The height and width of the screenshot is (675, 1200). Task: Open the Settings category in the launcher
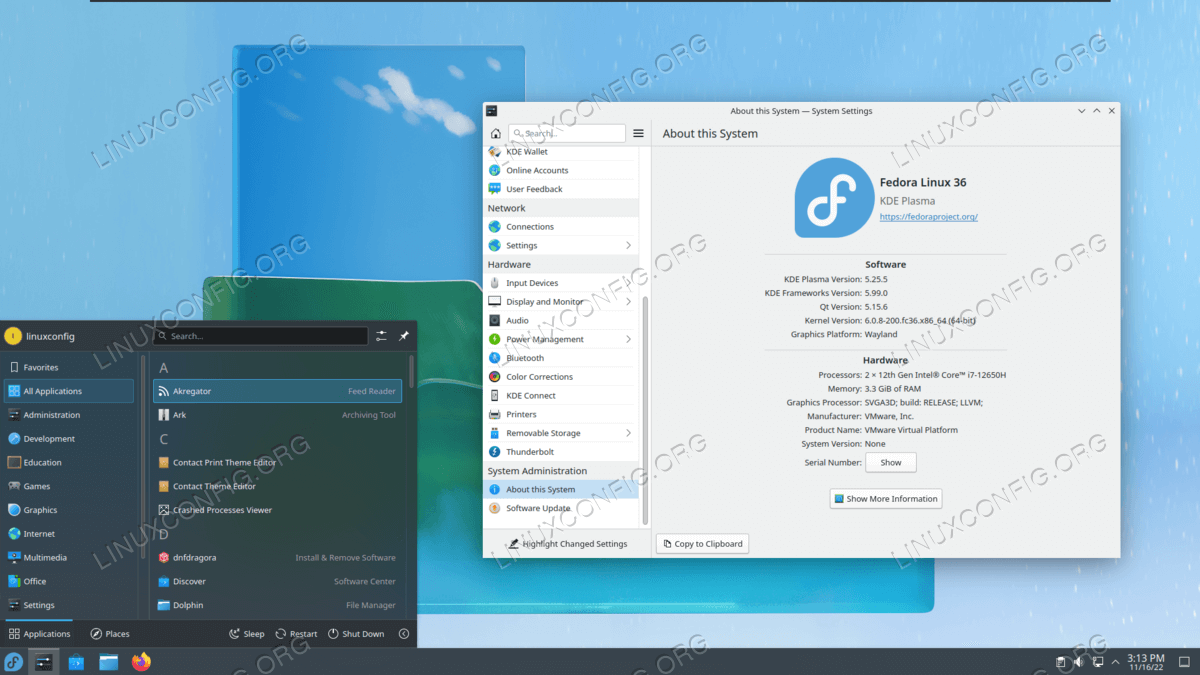tap(69, 605)
